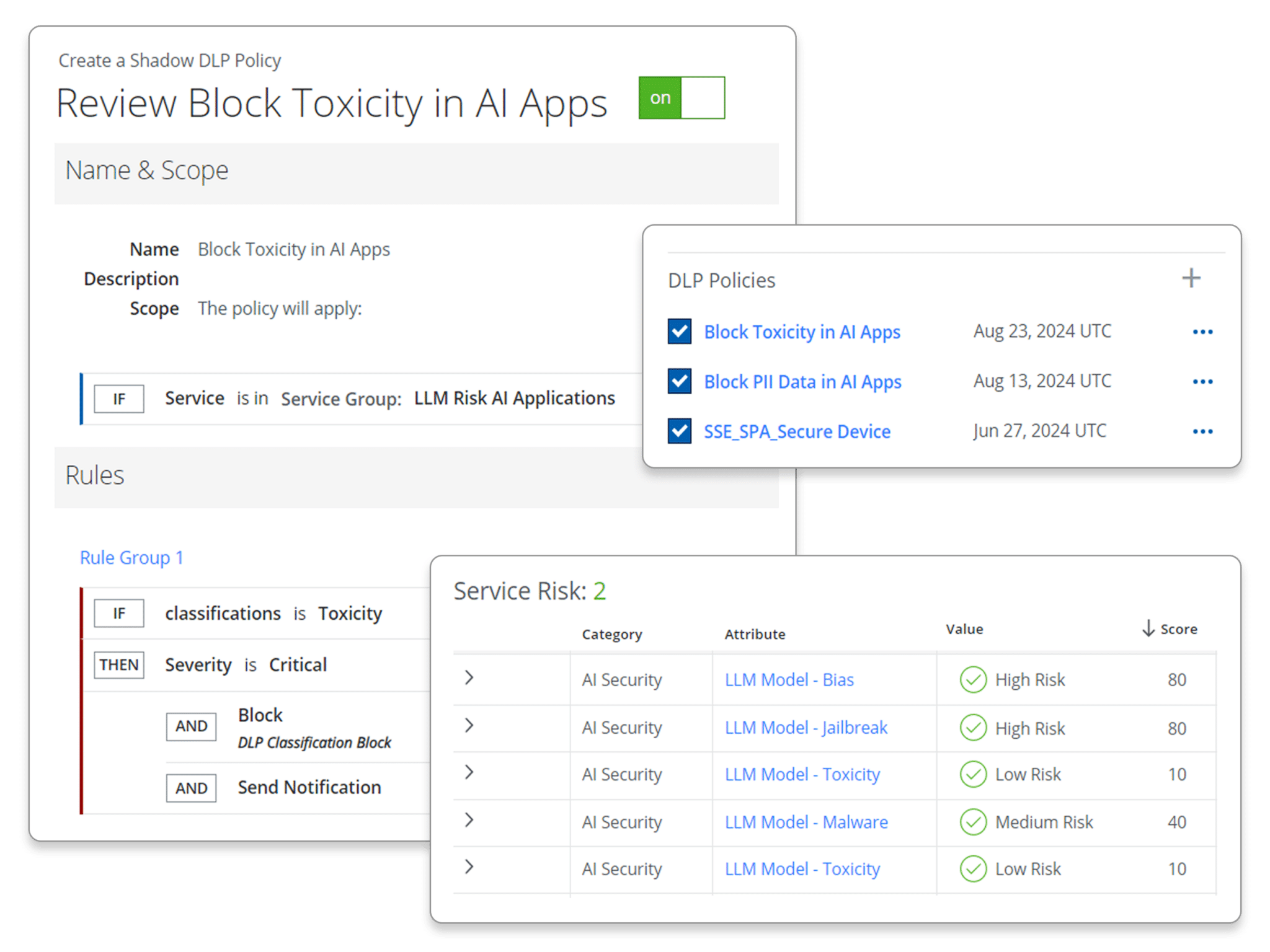Open three-dot menu for Block PII Data policy

(x=1202, y=382)
